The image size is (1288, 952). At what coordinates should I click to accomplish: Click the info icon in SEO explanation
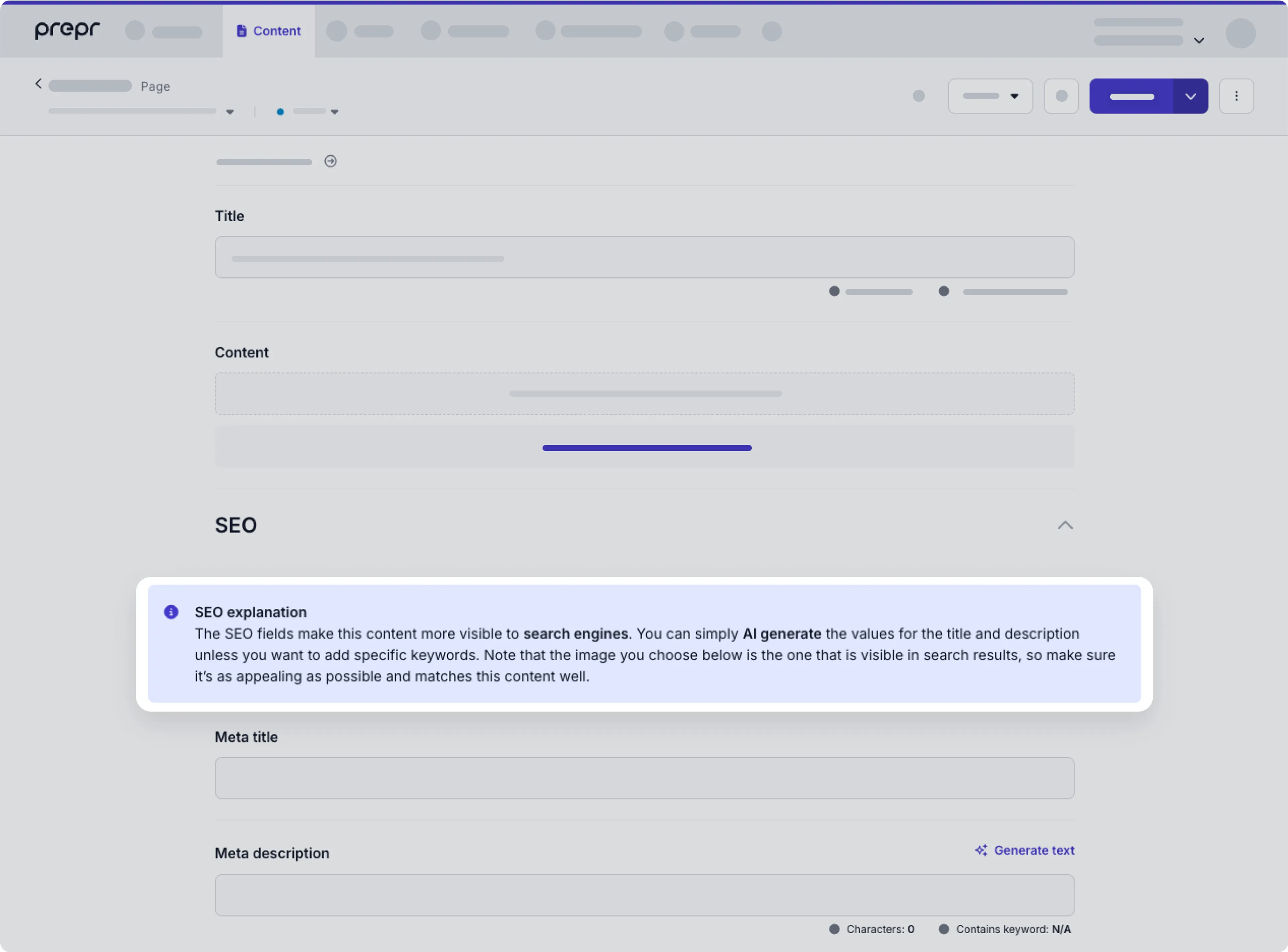171,612
